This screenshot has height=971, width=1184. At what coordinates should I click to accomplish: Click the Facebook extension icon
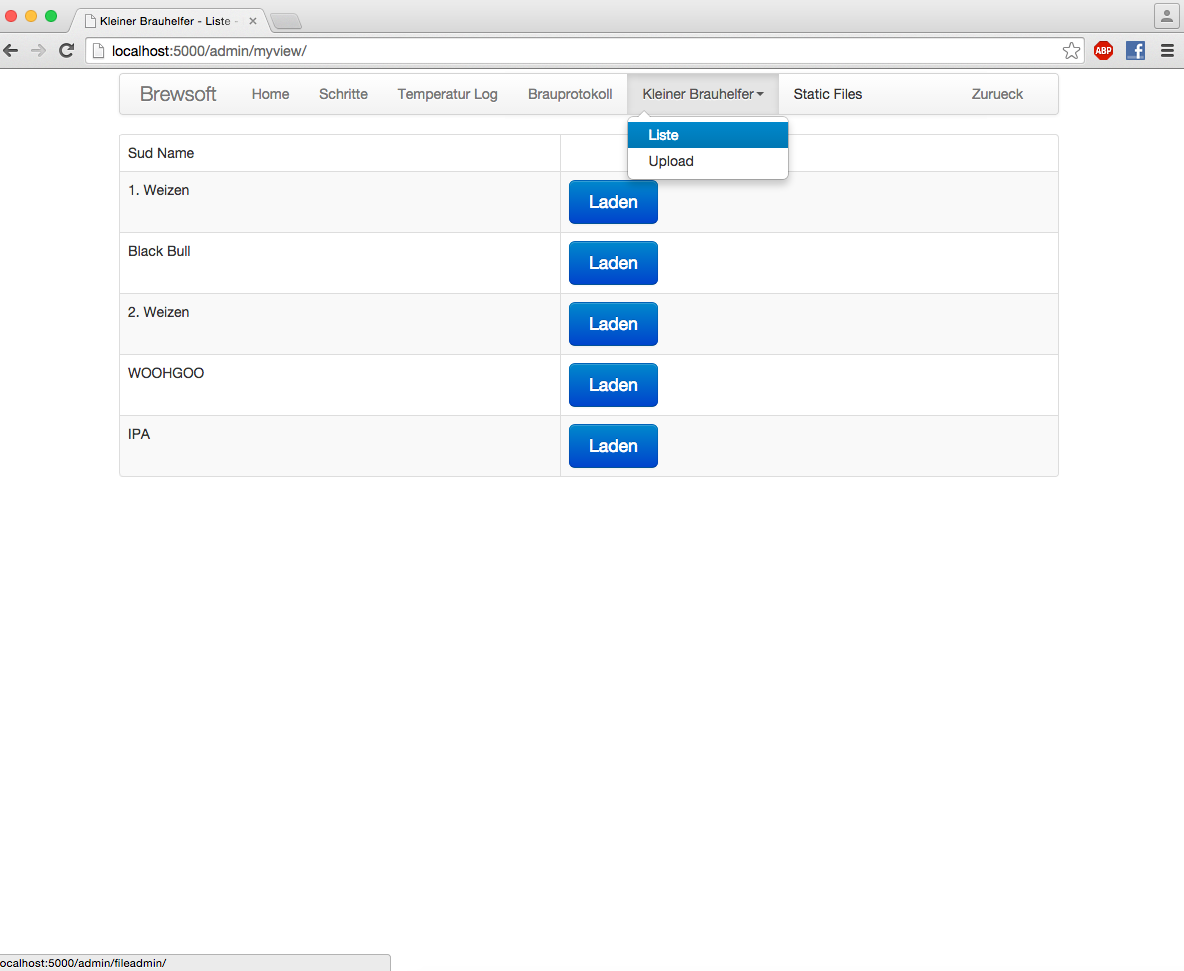tap(1135, 50)
